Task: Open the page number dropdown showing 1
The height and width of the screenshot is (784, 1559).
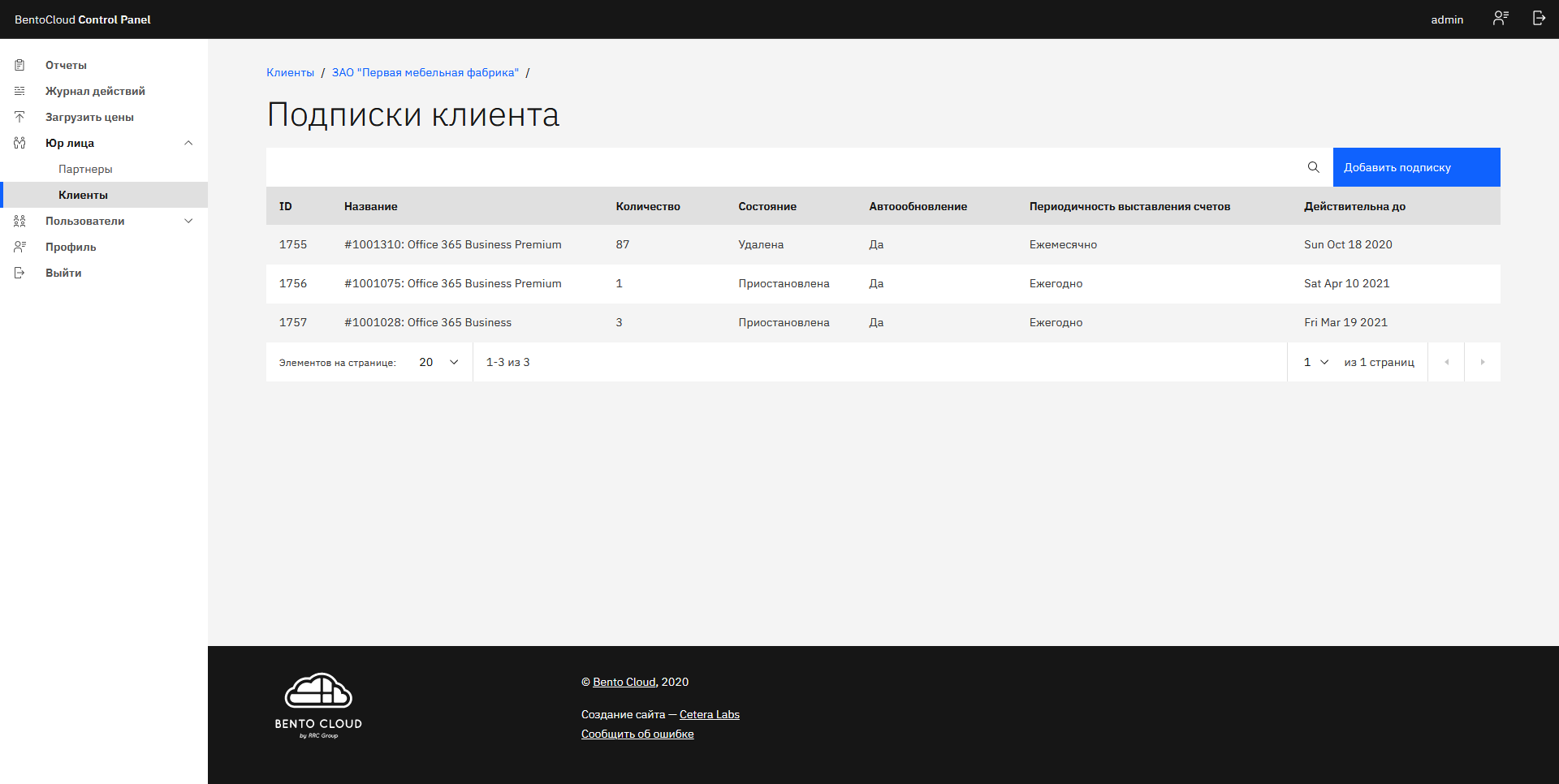Action: (1315, 362)
